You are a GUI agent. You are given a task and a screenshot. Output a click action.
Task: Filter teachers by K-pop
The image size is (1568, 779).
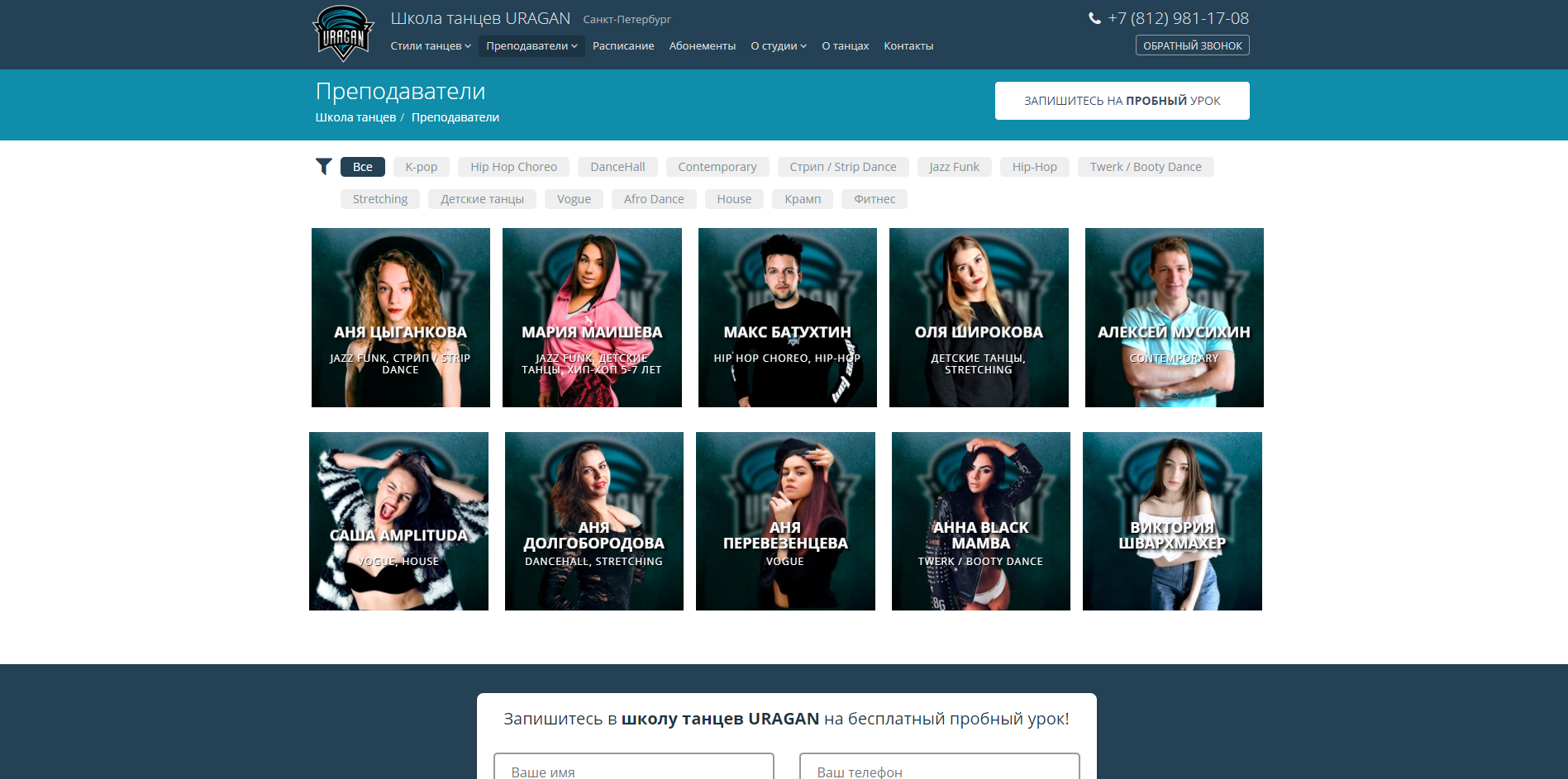click(x=422, y=167)
